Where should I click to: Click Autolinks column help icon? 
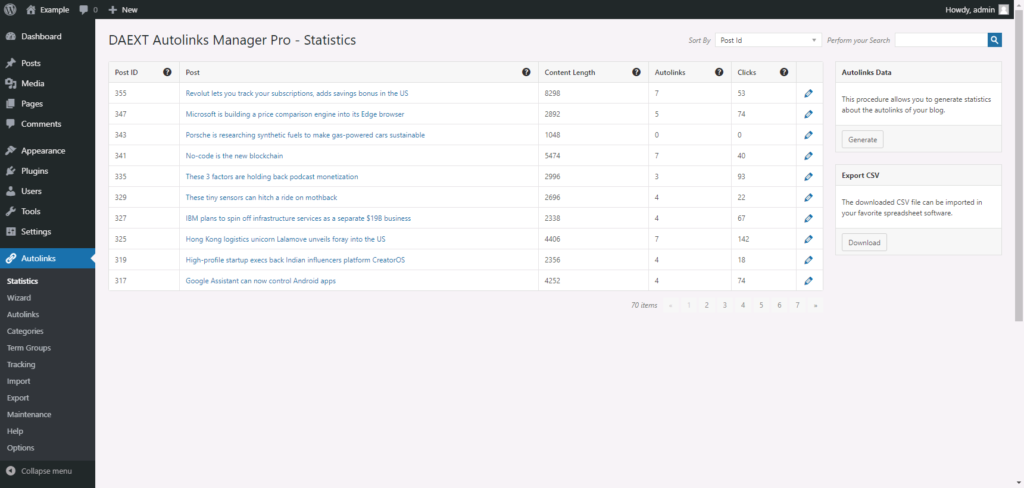pyautogui.click(x=719, y=73)
